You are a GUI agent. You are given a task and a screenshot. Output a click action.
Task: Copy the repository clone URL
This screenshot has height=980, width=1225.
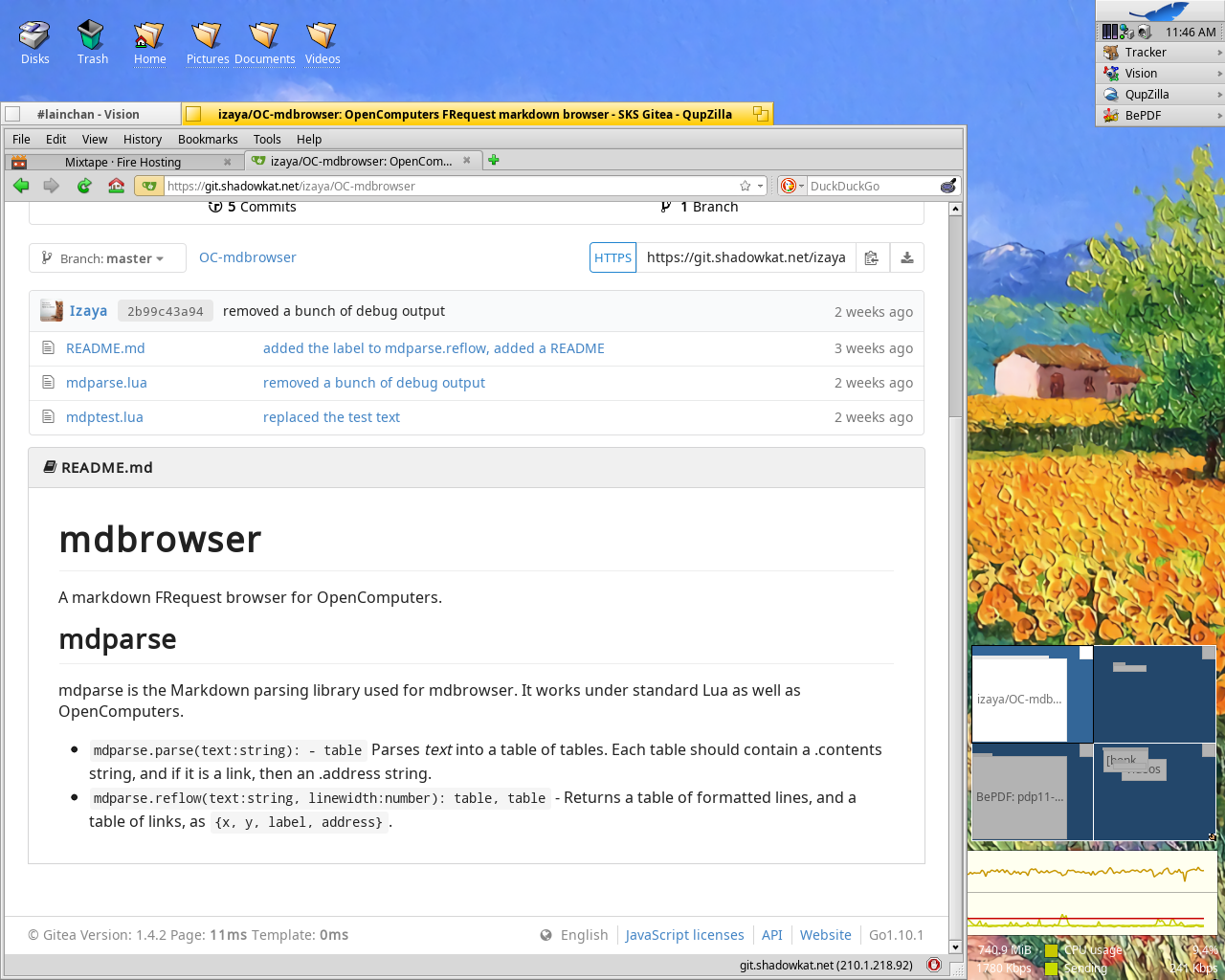871,257
